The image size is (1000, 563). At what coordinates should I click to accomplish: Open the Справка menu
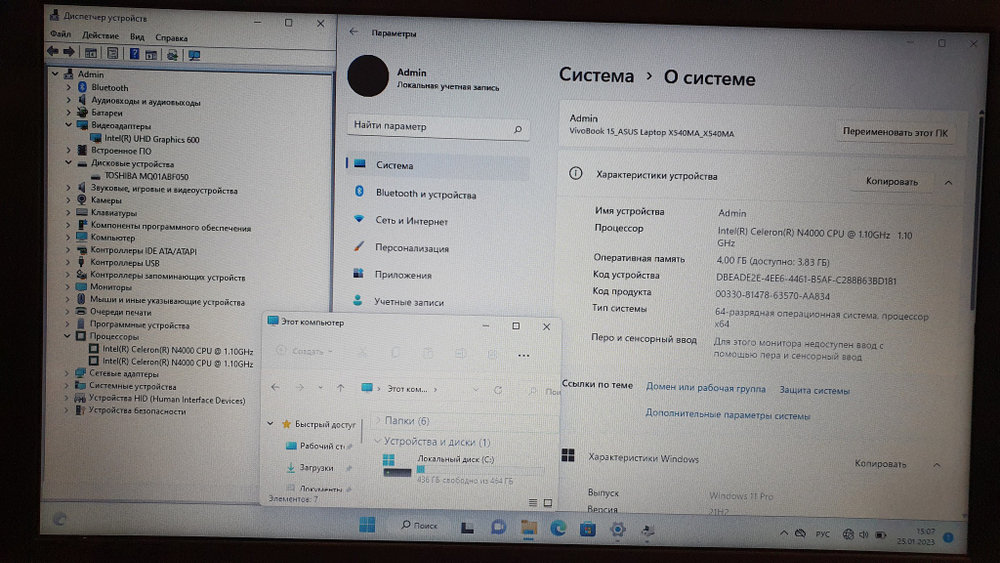pos(172,38)
